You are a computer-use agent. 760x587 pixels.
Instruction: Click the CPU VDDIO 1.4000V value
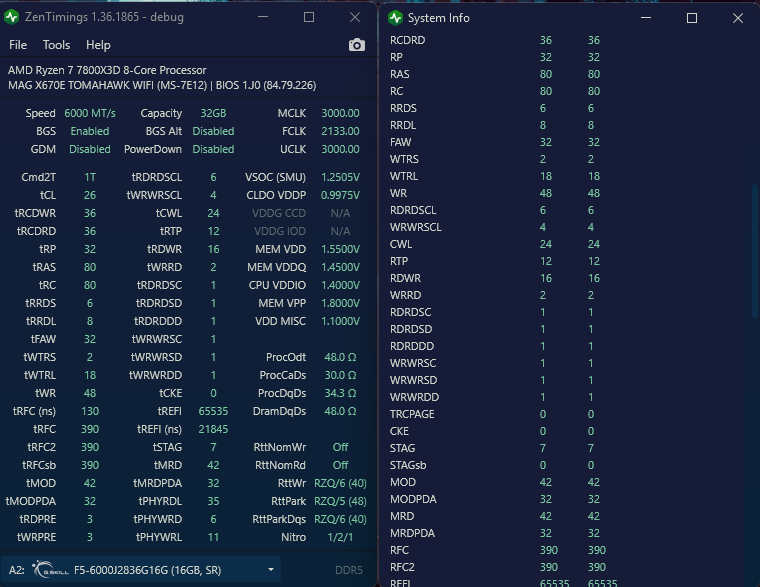coord(340,285)
